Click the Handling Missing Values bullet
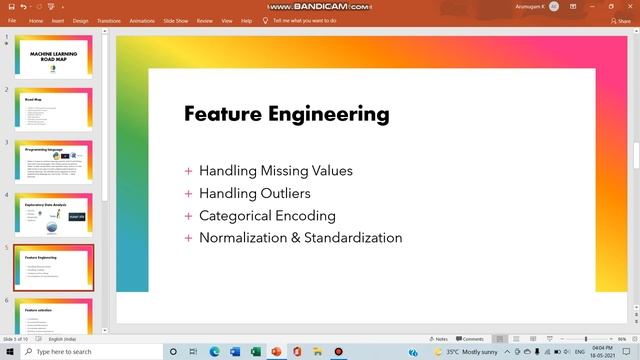Screen dimensions: 640x360 click(276, 171)
